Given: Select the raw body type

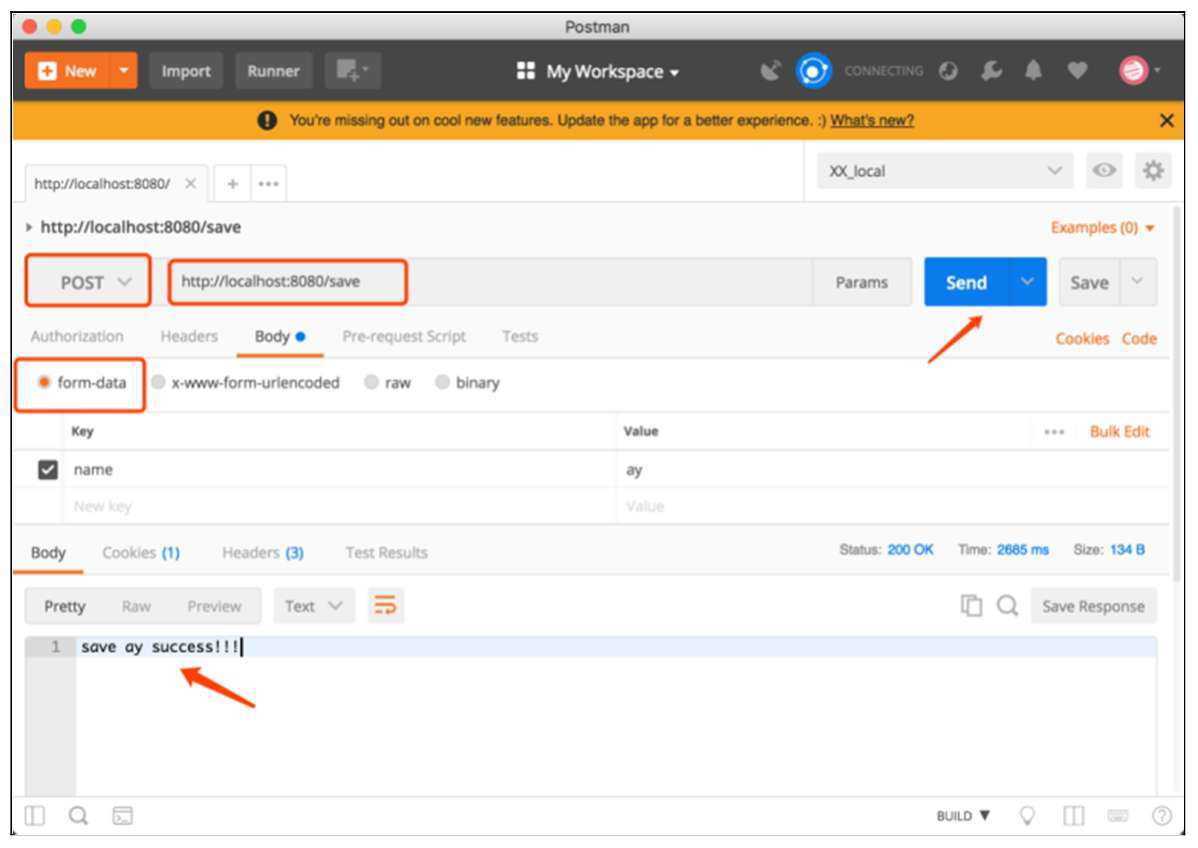Looking at the screenshot, I should pyautogui.click(x=371, y=382).
